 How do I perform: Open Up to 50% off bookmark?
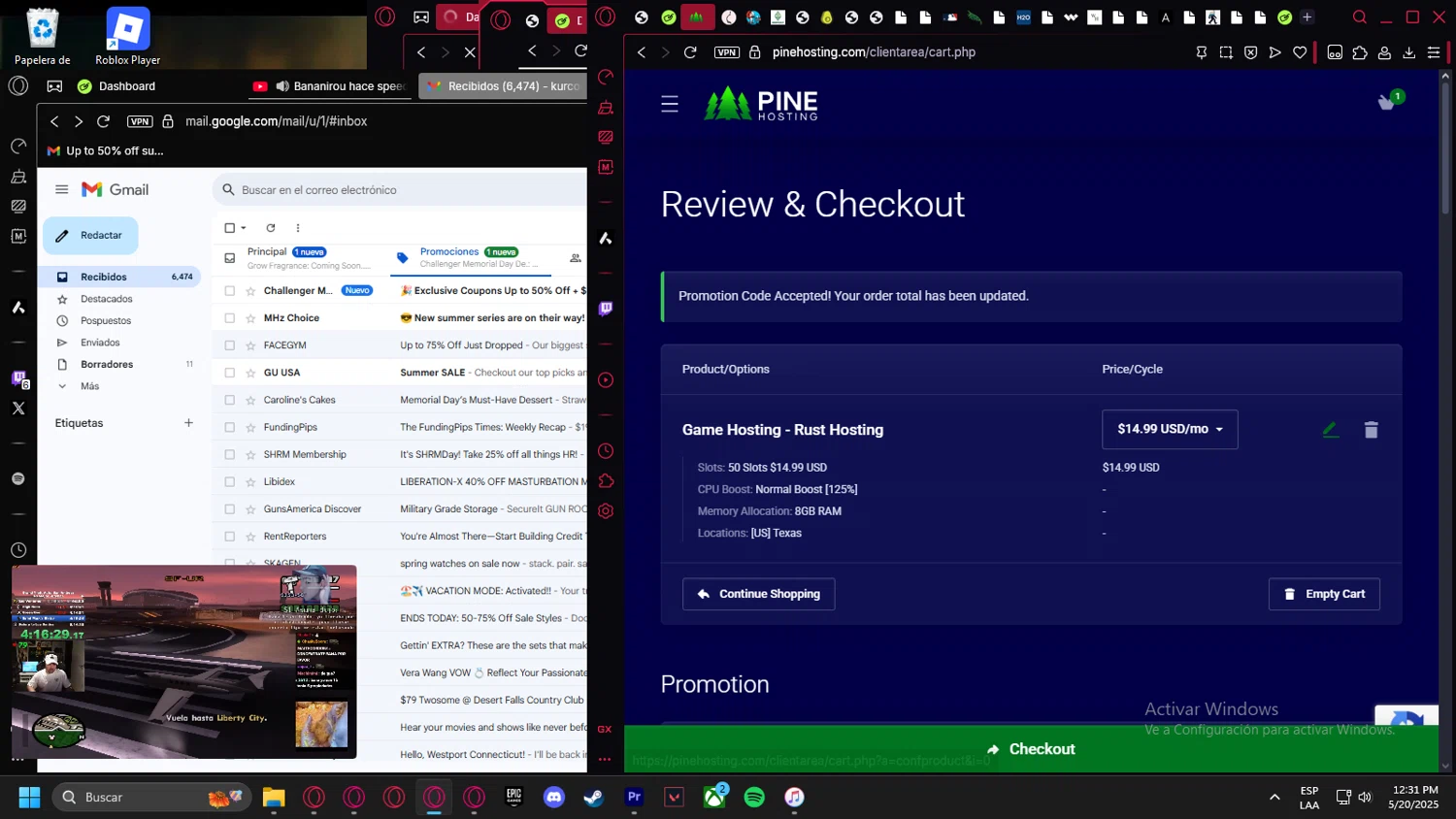coord(105,150)
